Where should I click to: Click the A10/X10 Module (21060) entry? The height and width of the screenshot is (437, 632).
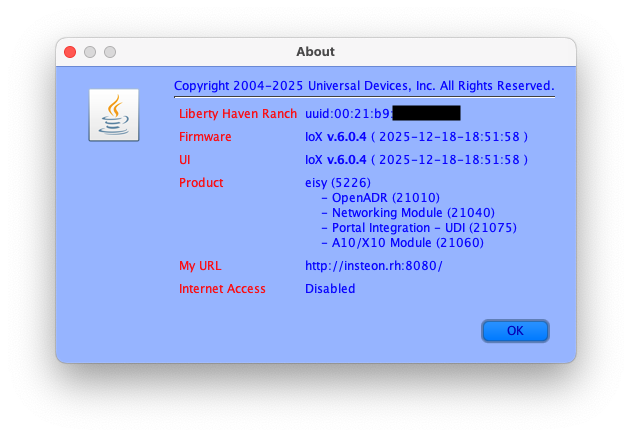pyautogui.click(x=403, y=243)
